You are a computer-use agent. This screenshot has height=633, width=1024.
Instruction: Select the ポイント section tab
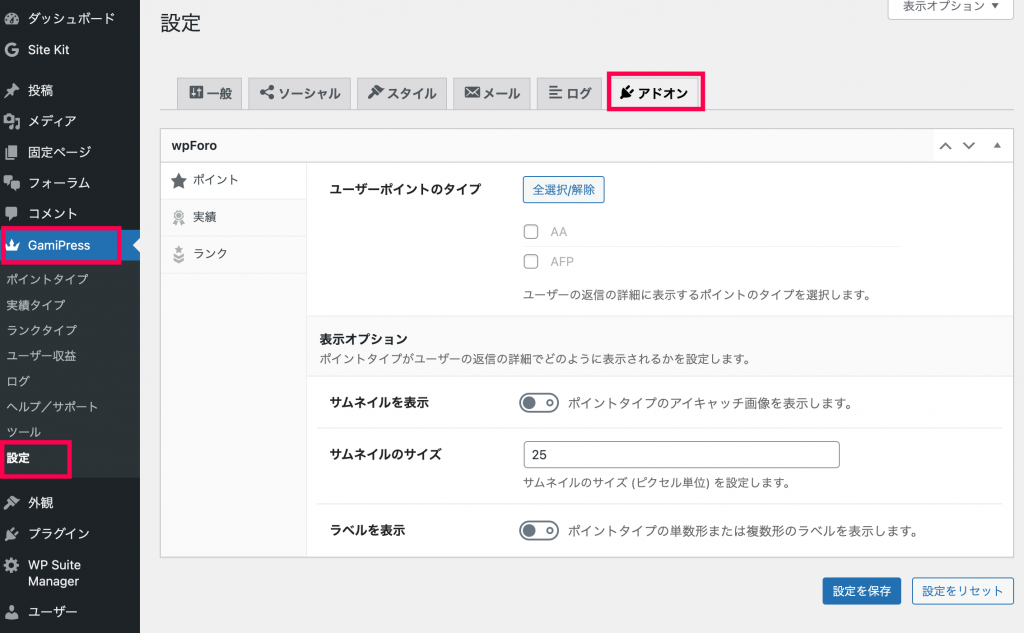(x=234, y=180)
